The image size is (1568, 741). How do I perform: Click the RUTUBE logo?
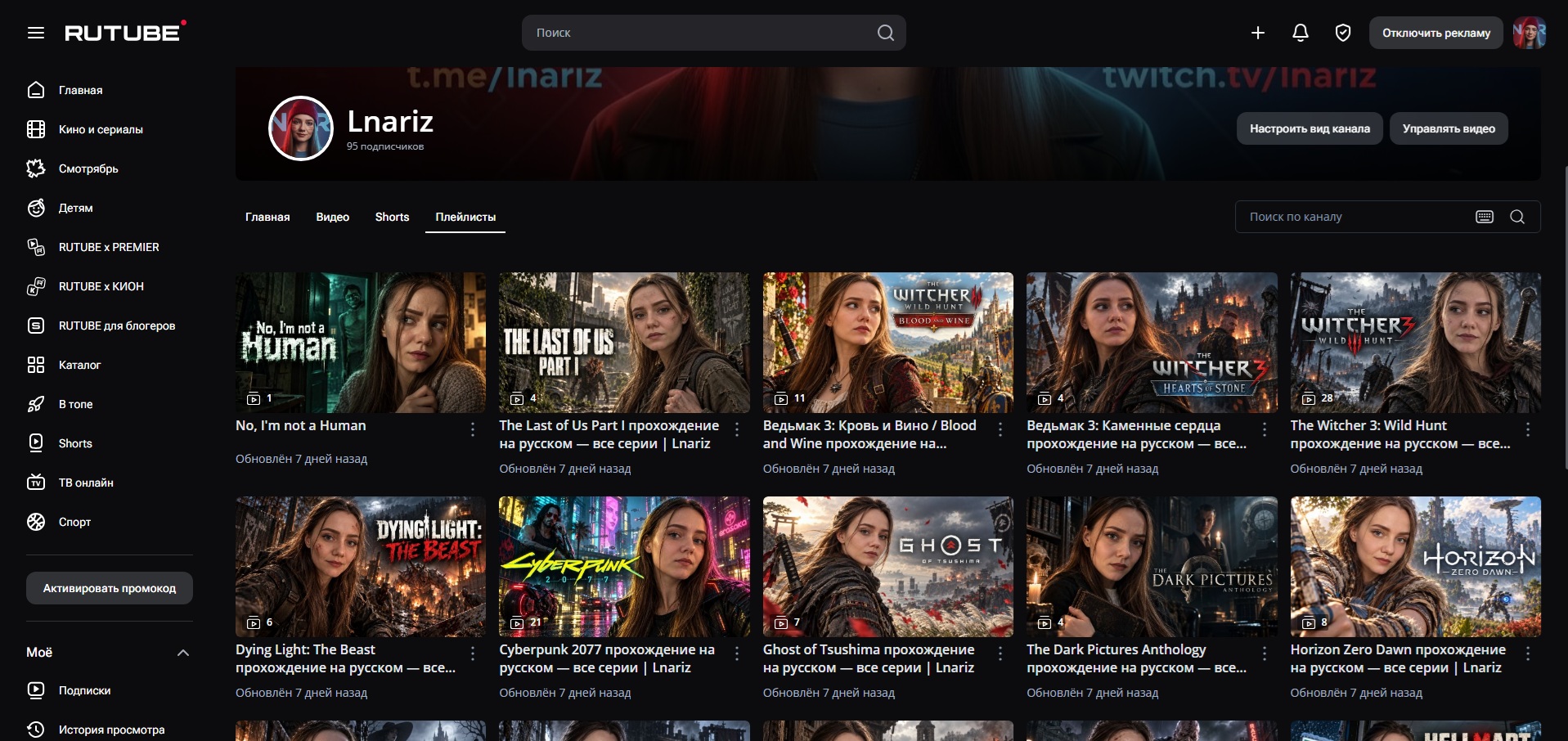pos(125,32)
